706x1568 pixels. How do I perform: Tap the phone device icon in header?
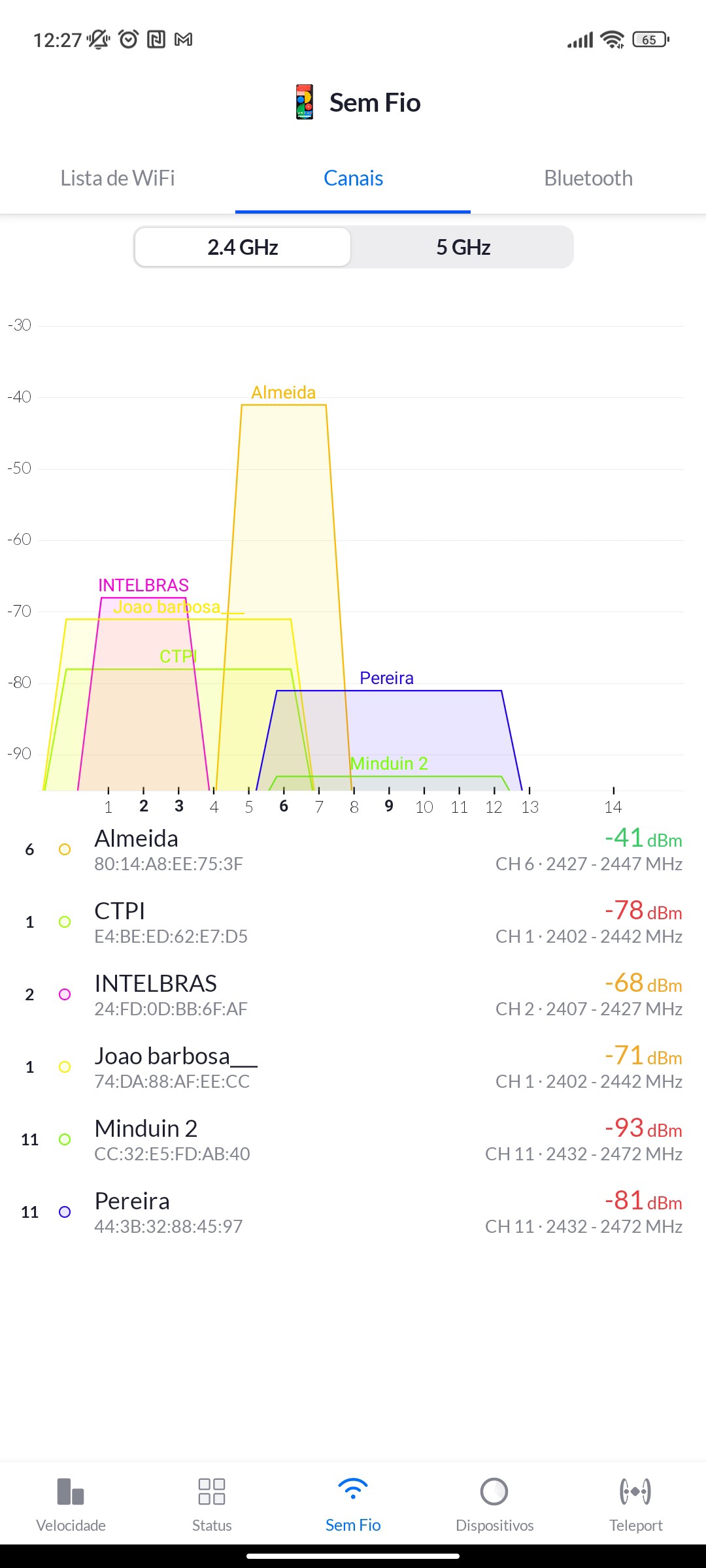point(305,103)
